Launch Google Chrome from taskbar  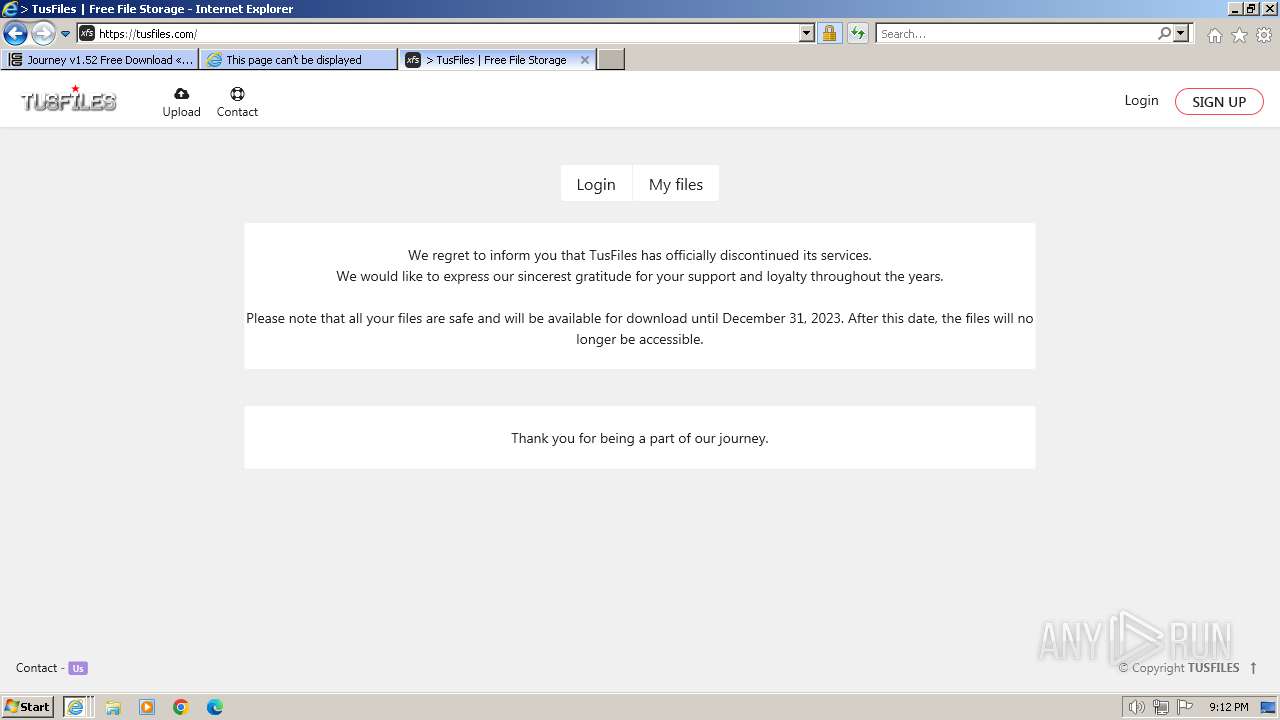click(181, 707)
